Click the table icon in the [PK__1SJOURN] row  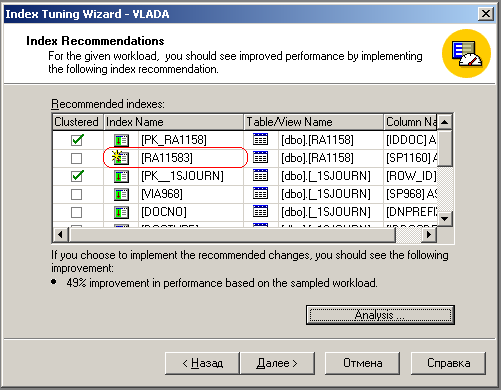[x=260, y=175]
